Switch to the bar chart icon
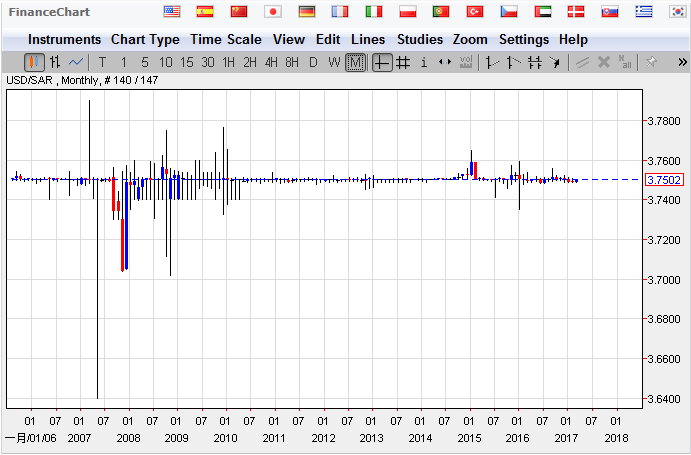Screen dimensions: 691x455 click(55, 62)
